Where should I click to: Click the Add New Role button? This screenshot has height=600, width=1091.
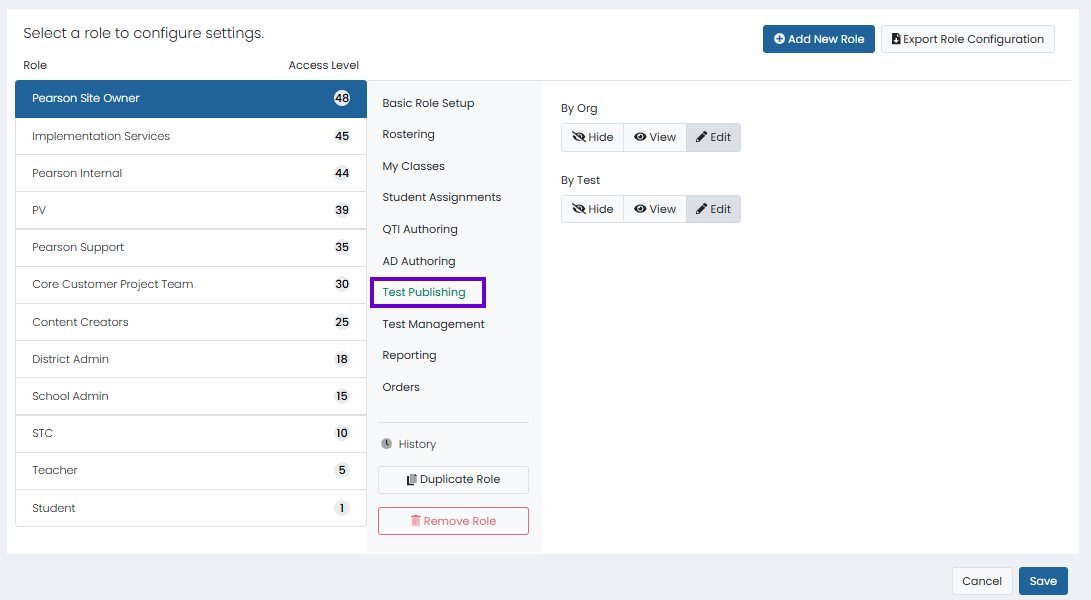point(818,39)
